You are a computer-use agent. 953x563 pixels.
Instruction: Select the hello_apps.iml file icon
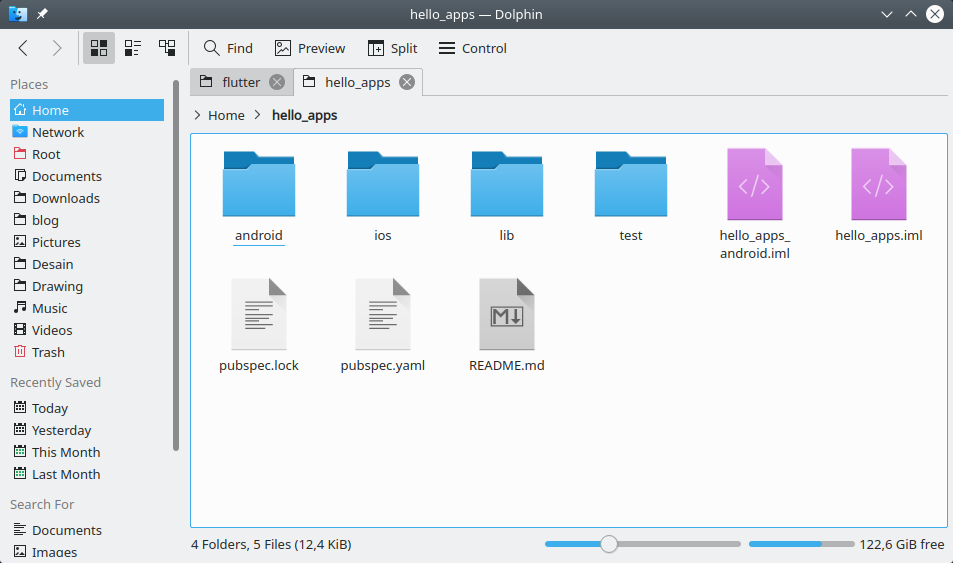coord(878,184)
